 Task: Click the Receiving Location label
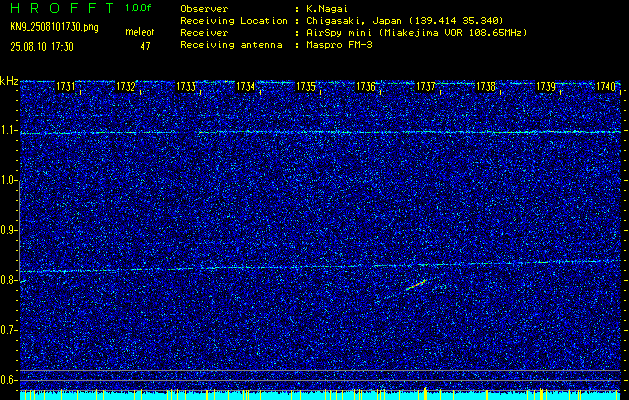pos(234,20)
